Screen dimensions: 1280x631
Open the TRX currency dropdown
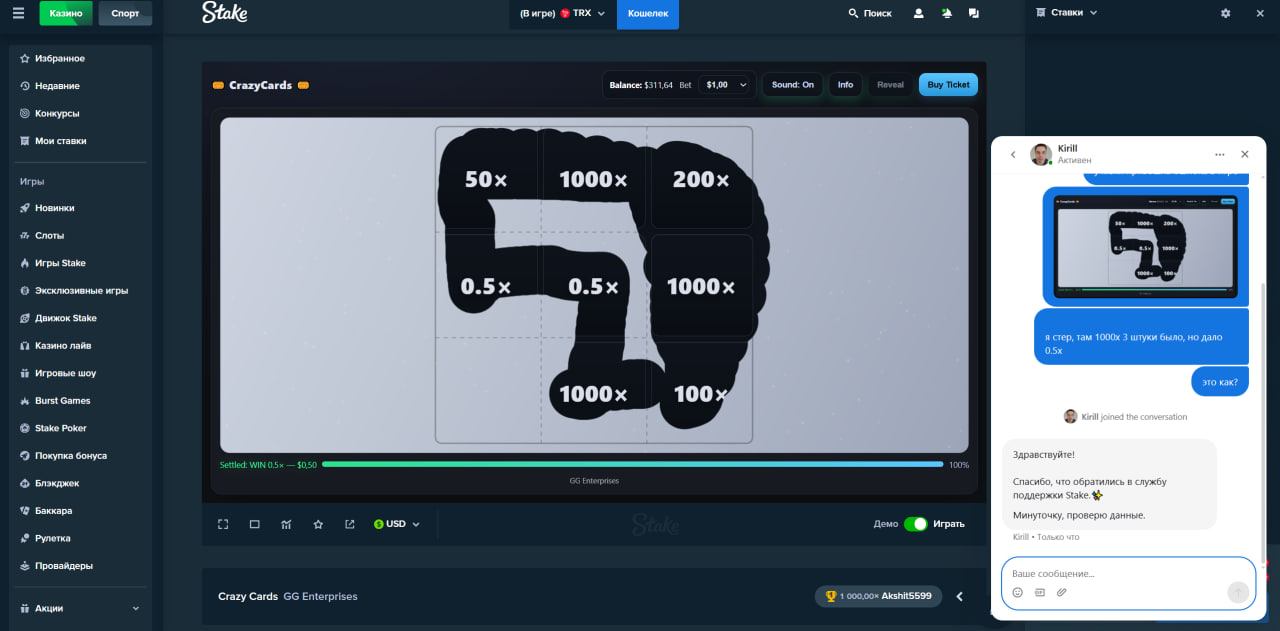pyautogui.click(x=563, y=14)
